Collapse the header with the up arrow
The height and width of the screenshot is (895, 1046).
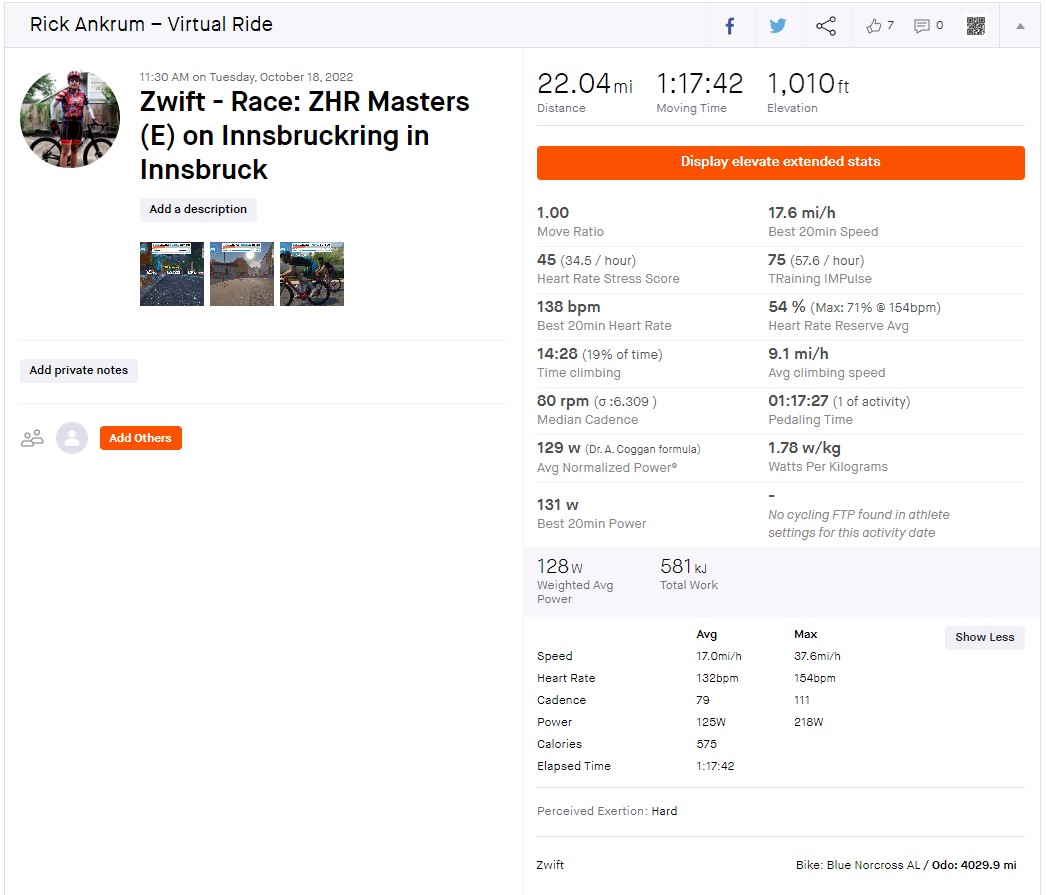pos(1020,26)
